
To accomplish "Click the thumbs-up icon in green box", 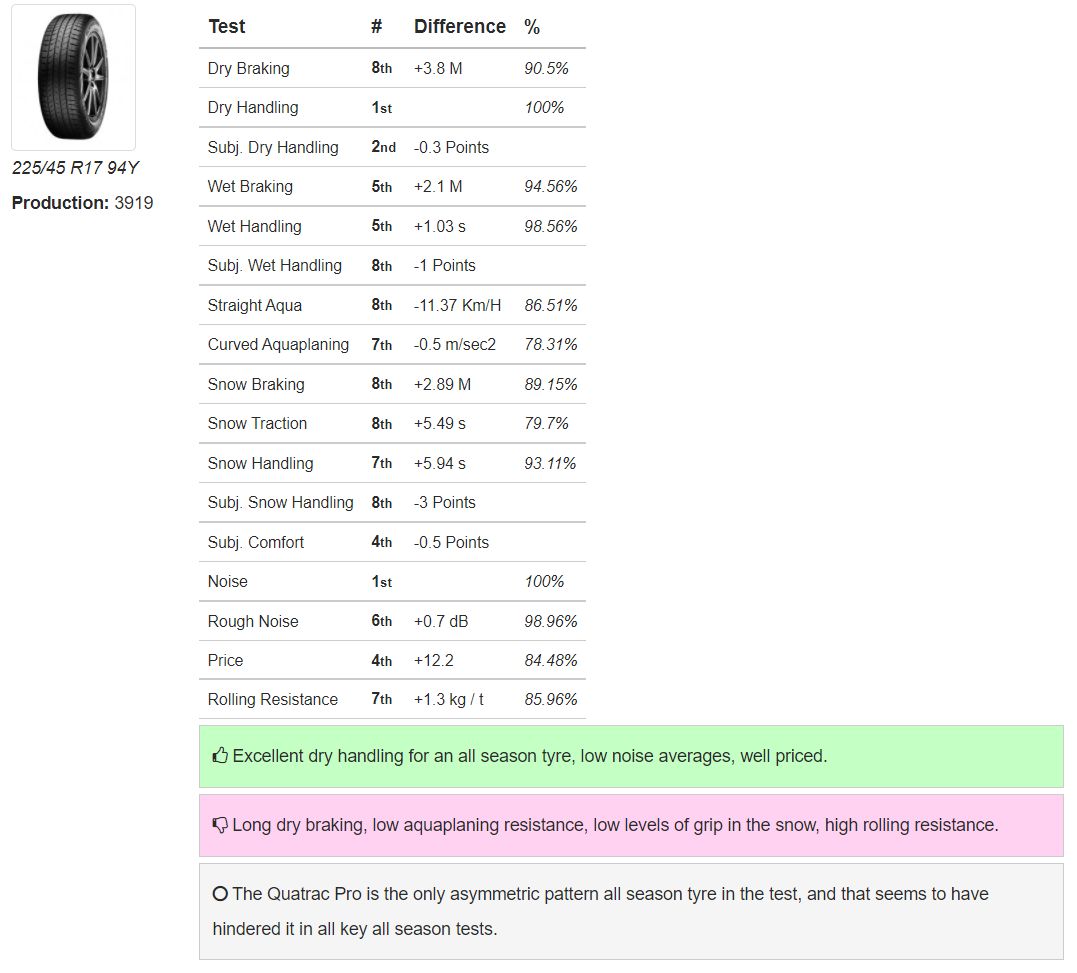I will [220, 756].
